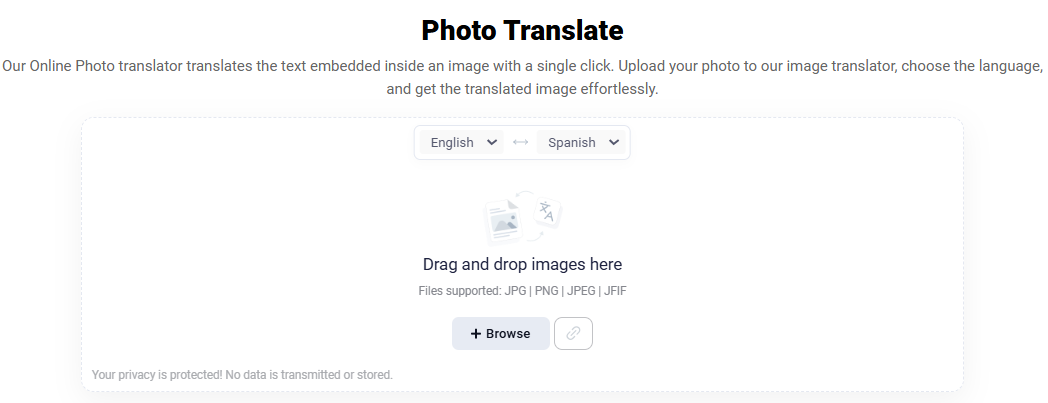This screenshot has width=1048, height=403.
Task: Click the word "Browse" label text
Action: [508, 334]
